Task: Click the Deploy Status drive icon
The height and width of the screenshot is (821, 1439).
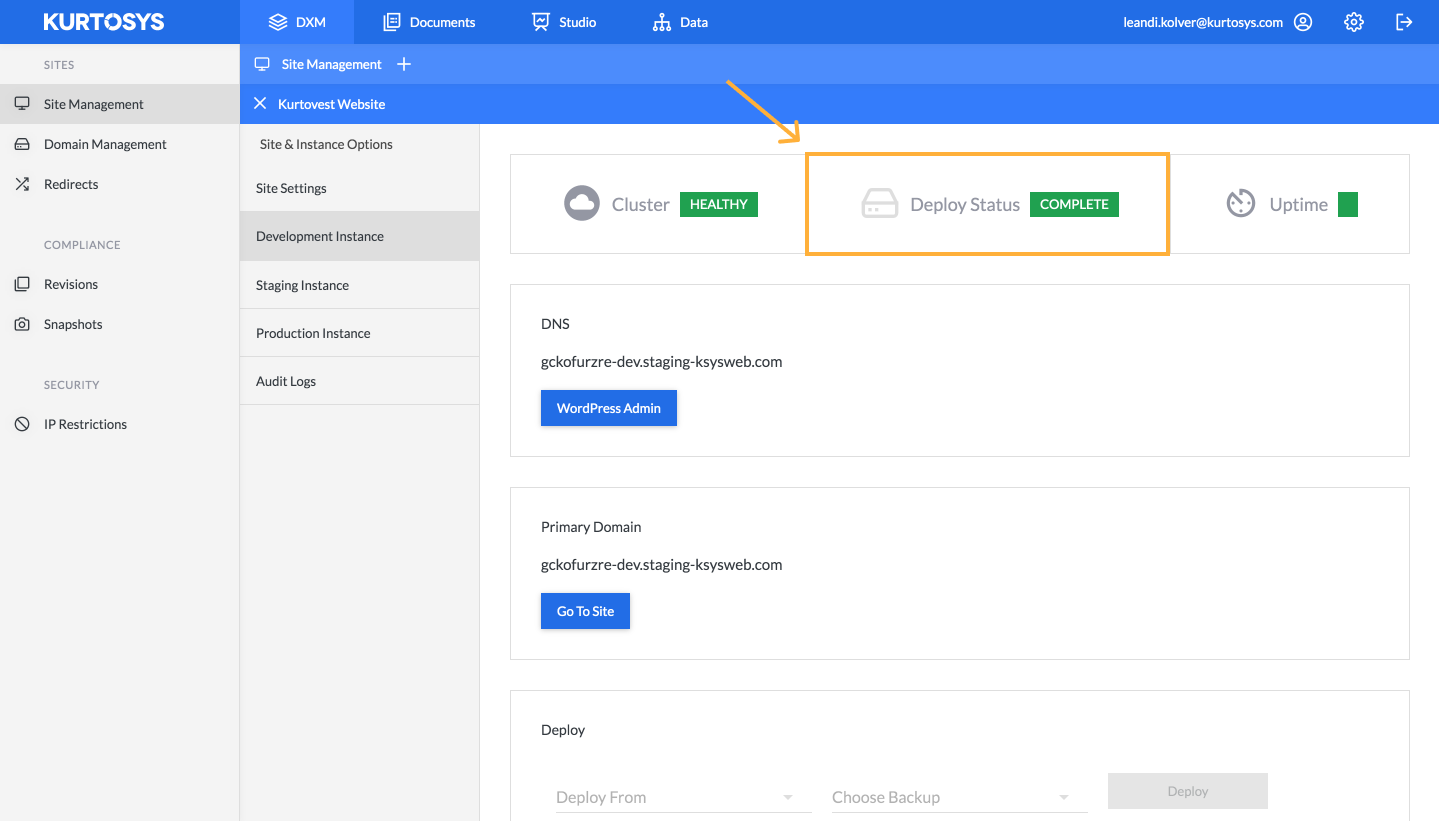Action: pyautogui.click(x=879, y=204)
